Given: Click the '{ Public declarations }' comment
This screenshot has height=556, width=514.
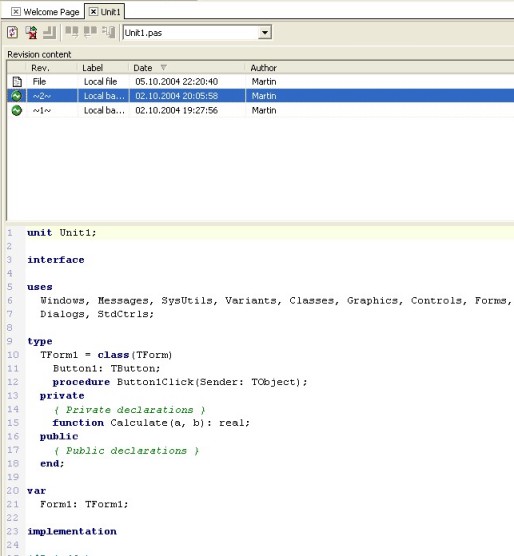Looking at the screenshot, I should [126, 451].
